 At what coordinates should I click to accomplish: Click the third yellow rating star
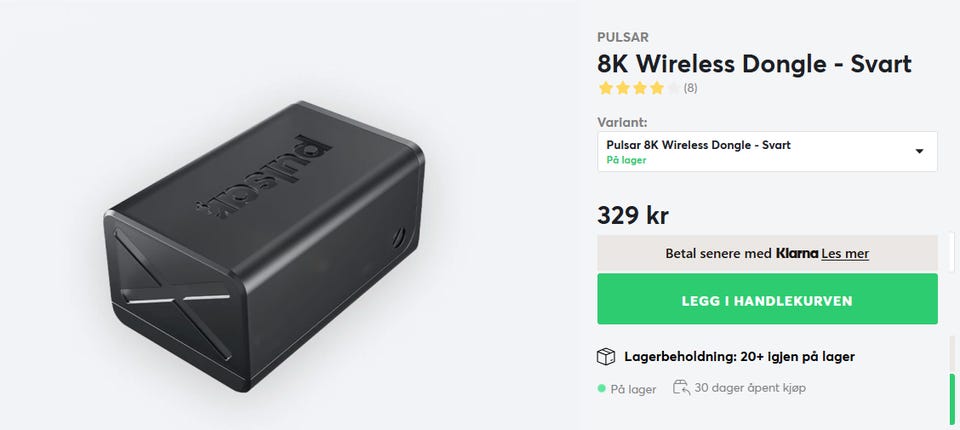tap(640, 88)
